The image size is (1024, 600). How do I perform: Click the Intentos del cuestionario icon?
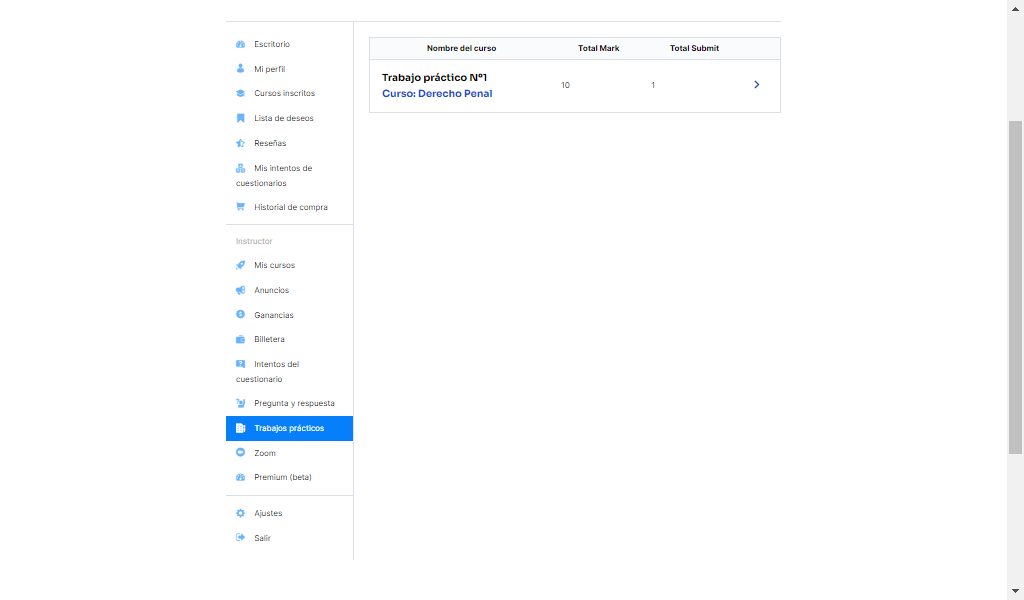pyautogui.click(x=240, y=364)
